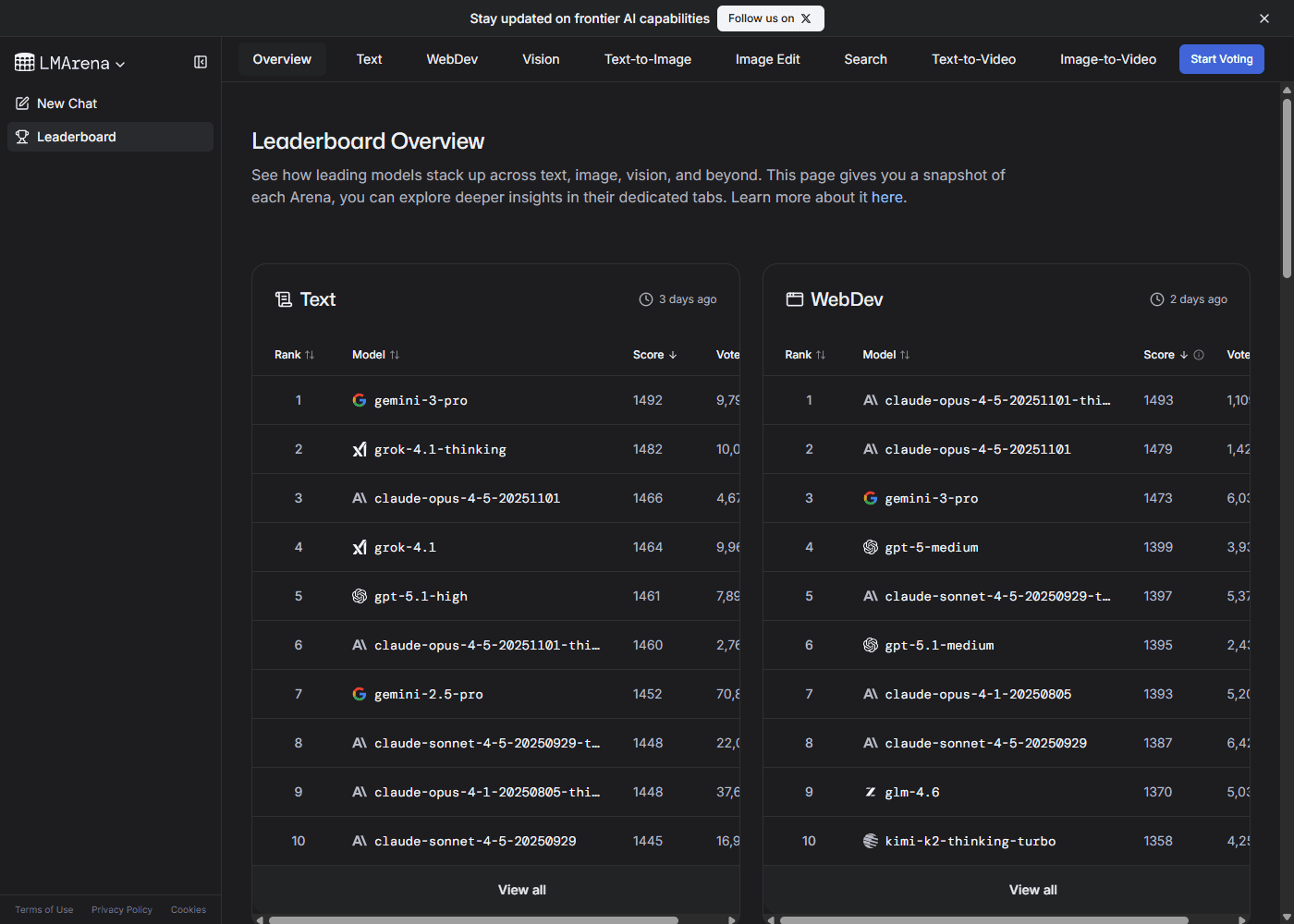Click the Google icon beside gemini-2.5-pro
The height and width of the screenshot is (924, 1294).
tap(360, 694)
